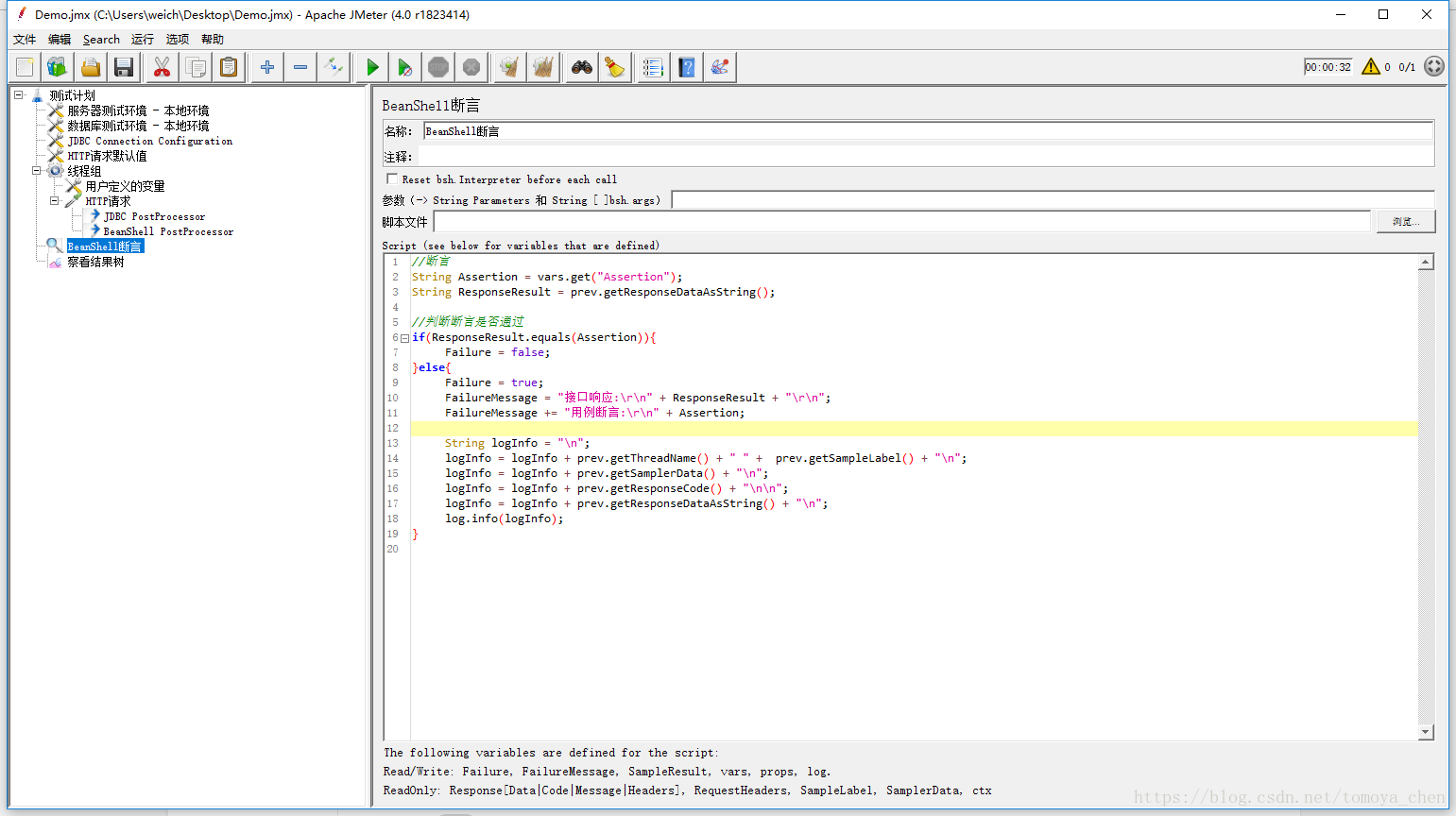Collapse code fold marker at line 6
The height and width of the screenshot is (816, 1456).
(x=404, y=337)
